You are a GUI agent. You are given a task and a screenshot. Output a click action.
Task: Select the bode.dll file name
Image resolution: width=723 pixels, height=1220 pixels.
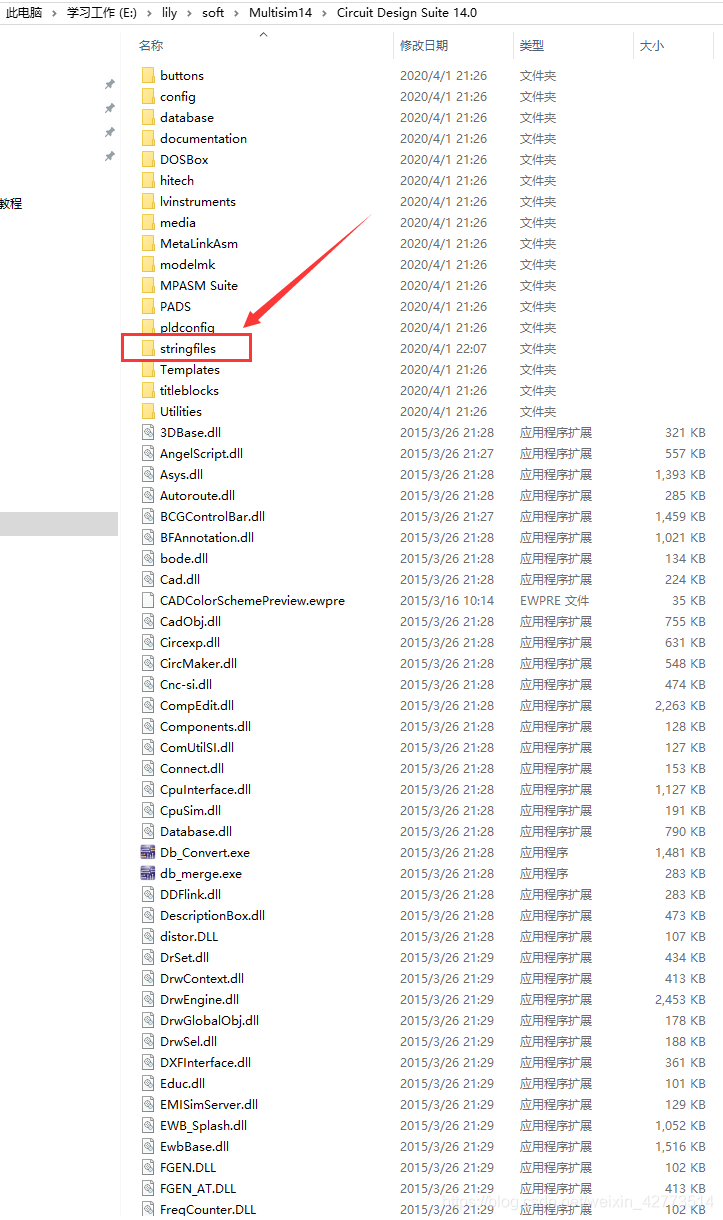click(x=184, y=558)
